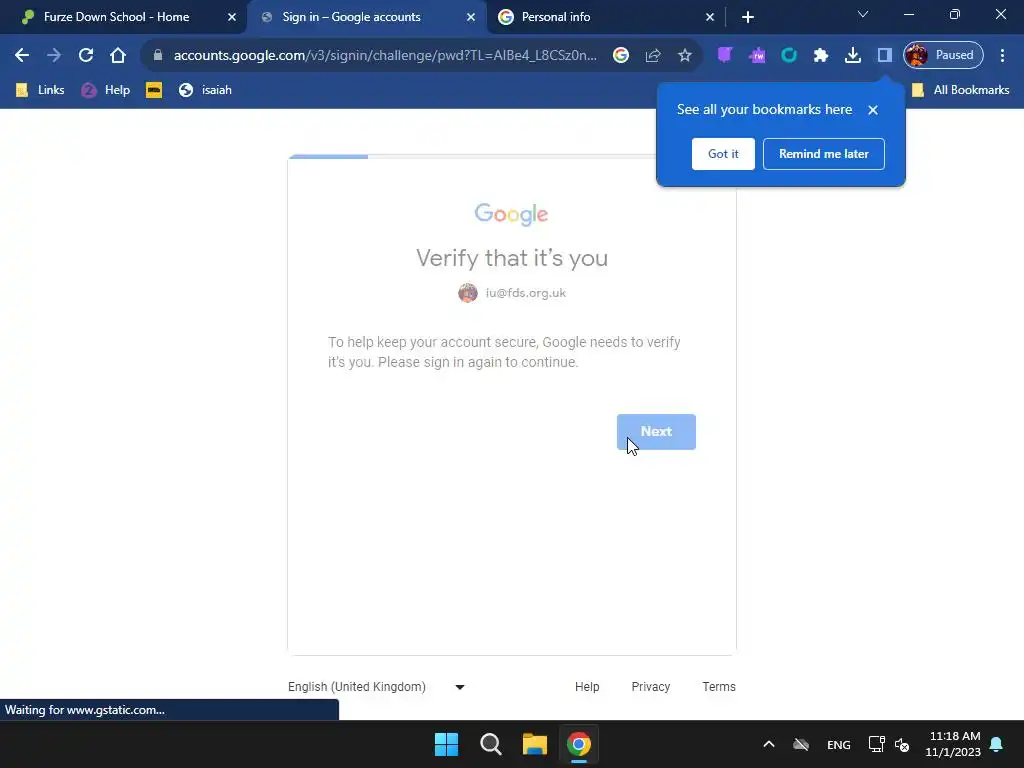Image resolution: width=1024 pixels, height=768 pixels.
Task: Open Chrome three-dot menu
Action: pos(1002,56)
